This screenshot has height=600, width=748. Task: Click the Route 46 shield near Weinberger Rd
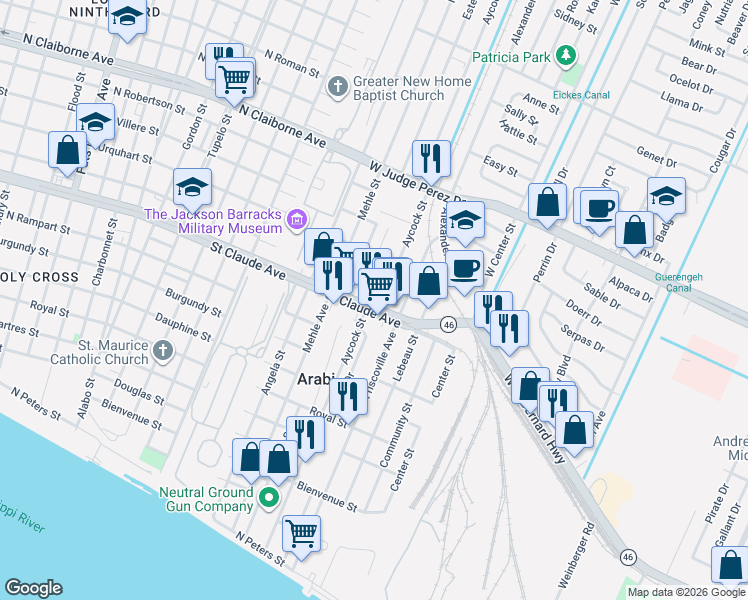pos(628,557)
